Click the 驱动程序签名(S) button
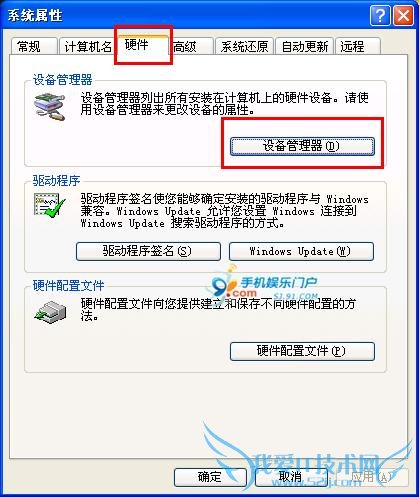This screenshot has height=497, width=419. (x=148, y=251)
